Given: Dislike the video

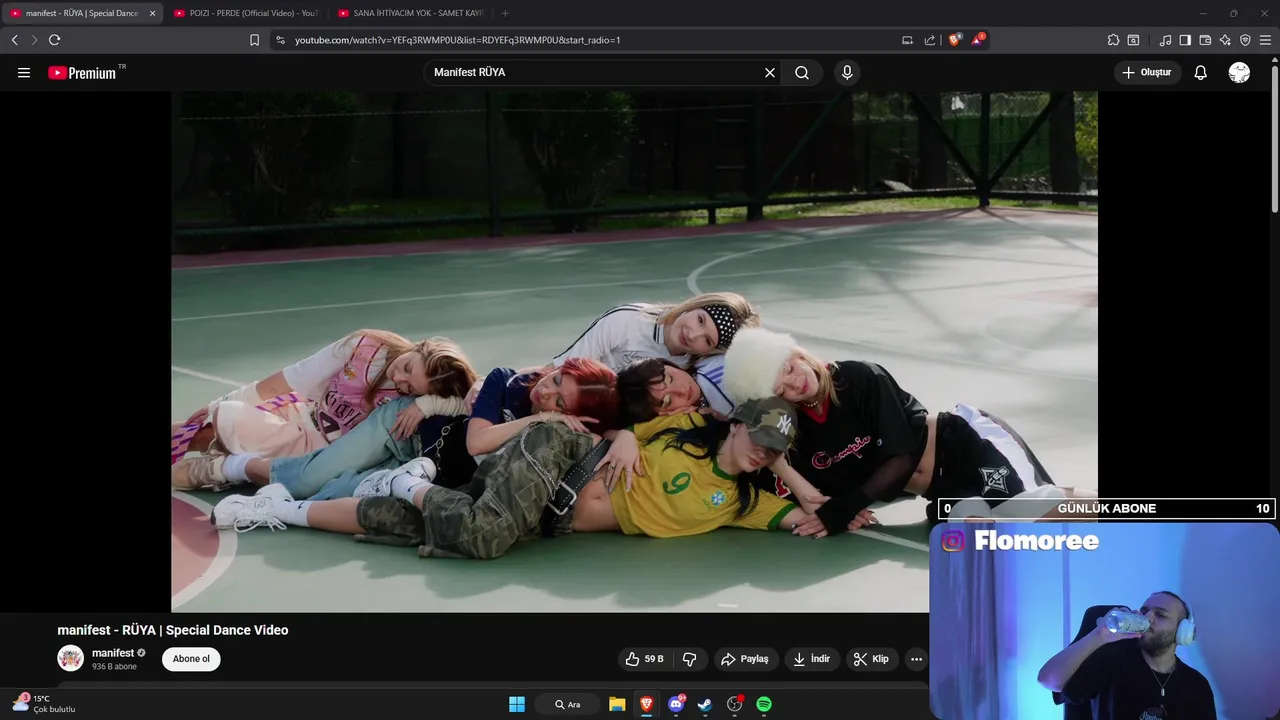Looking at the screenshot, I should [x=689, y=659].
